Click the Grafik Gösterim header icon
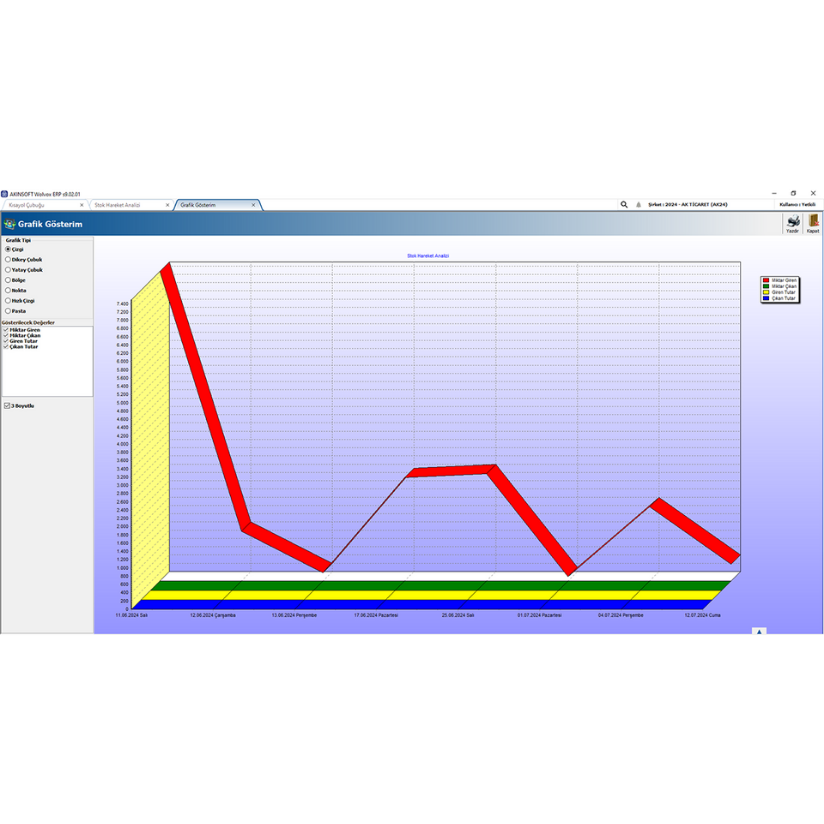Viewport: 824px width, 824px height. pos(10,224)
